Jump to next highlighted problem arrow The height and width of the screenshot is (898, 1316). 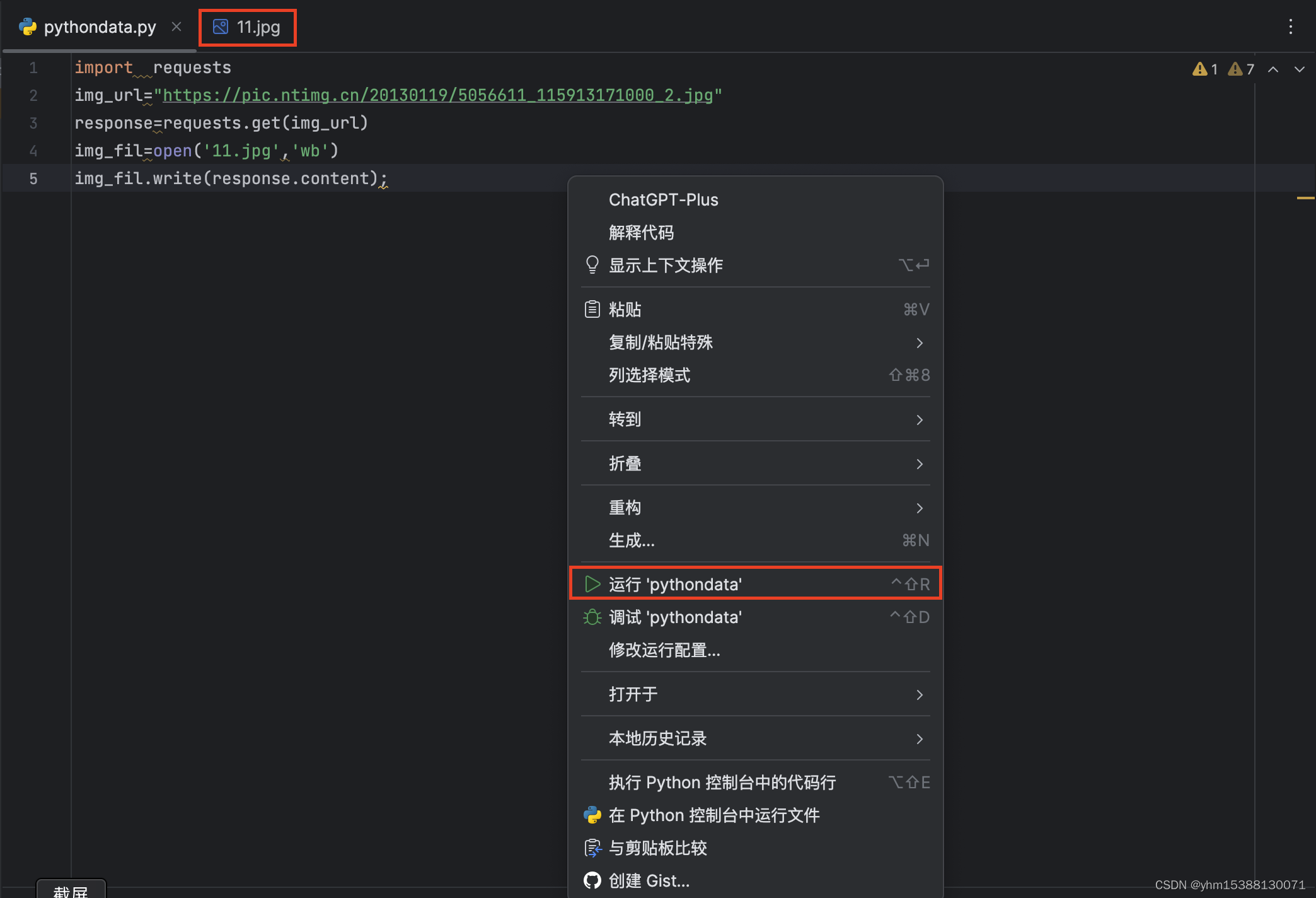tap(1299, 69)
